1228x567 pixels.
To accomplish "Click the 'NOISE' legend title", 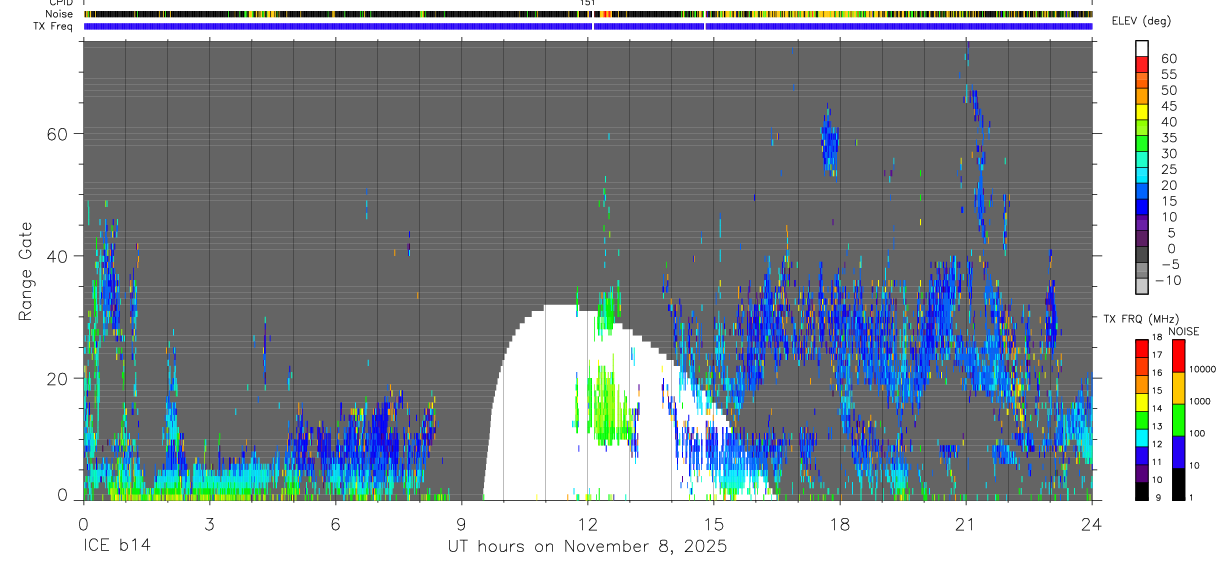I will click(1183, 331).
